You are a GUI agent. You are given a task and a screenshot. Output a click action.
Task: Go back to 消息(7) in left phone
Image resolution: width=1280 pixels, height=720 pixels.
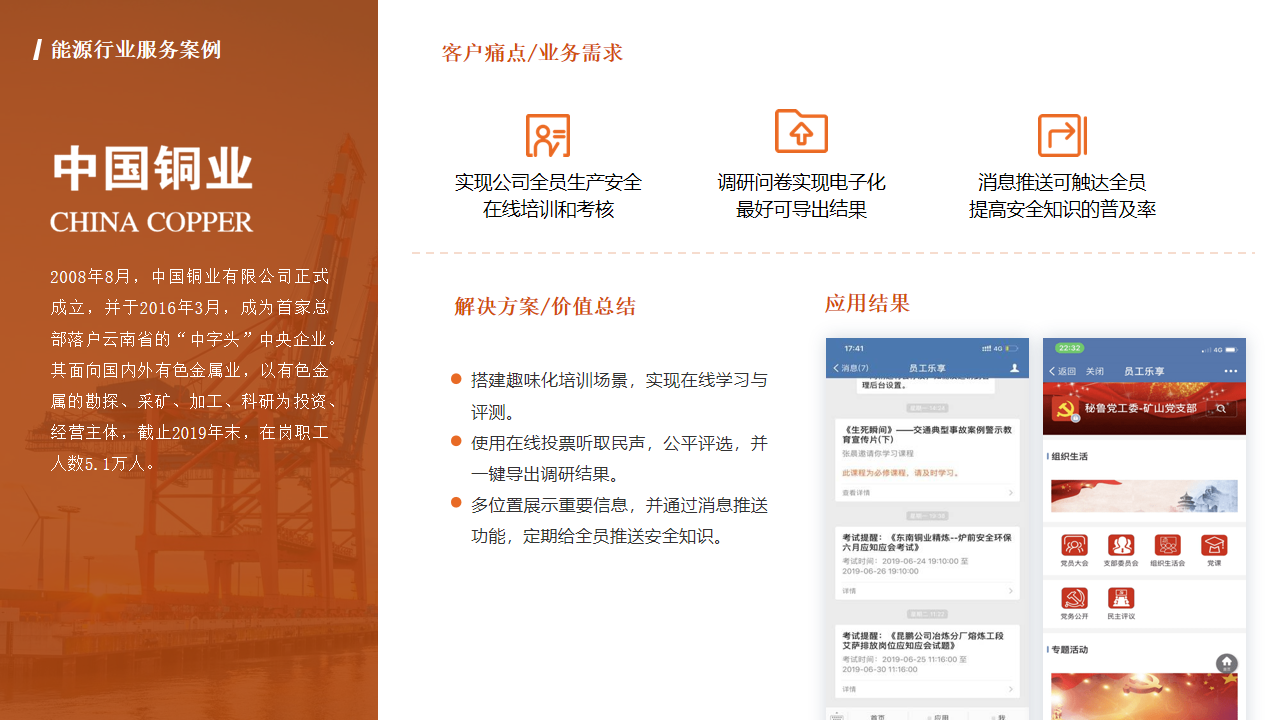click(x=852, y=368)
